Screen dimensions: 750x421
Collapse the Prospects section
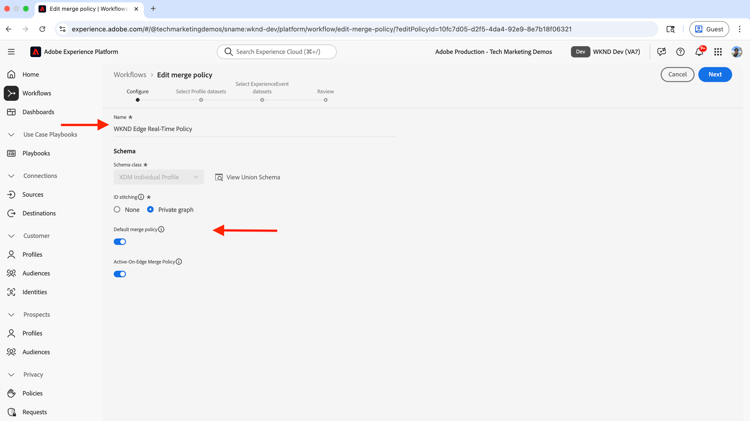click(11, 315)
